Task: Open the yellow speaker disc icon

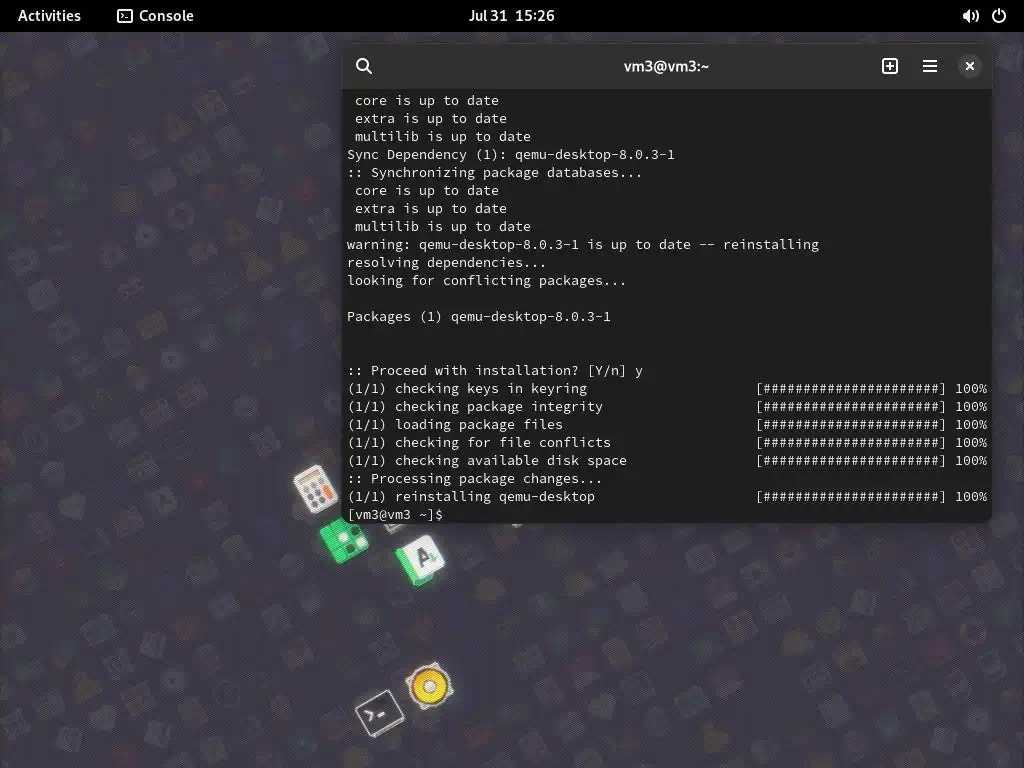Action: [x=429, y=686]
